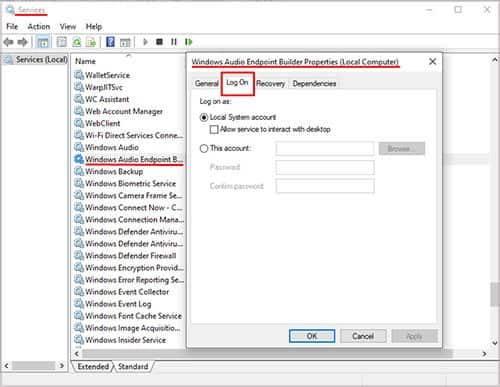Click the Start Service play icon
Viewport: 500px width, 387px height.
pos(145,42)
